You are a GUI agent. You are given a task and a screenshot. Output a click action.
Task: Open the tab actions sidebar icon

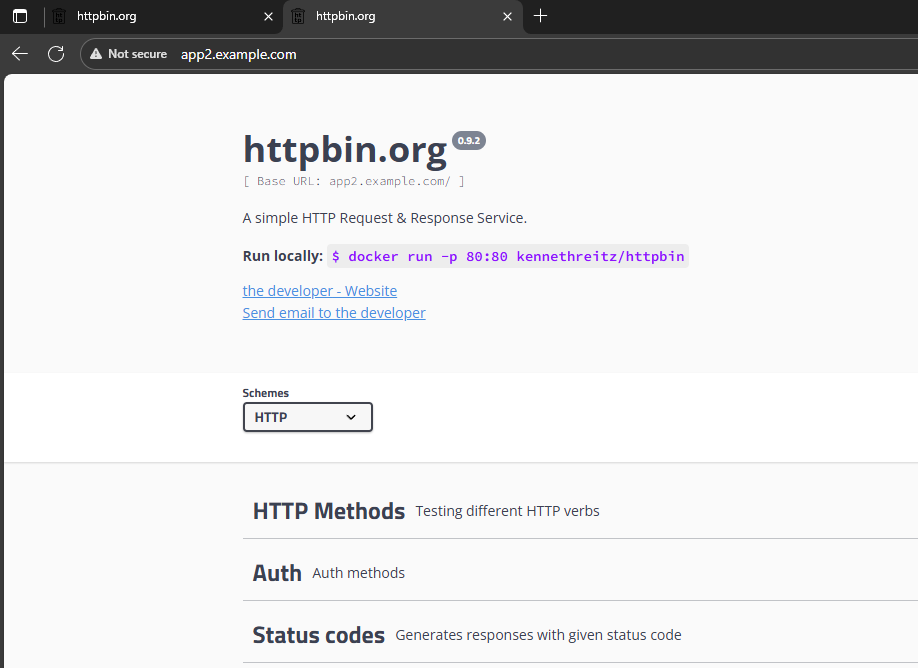(20, 16)
